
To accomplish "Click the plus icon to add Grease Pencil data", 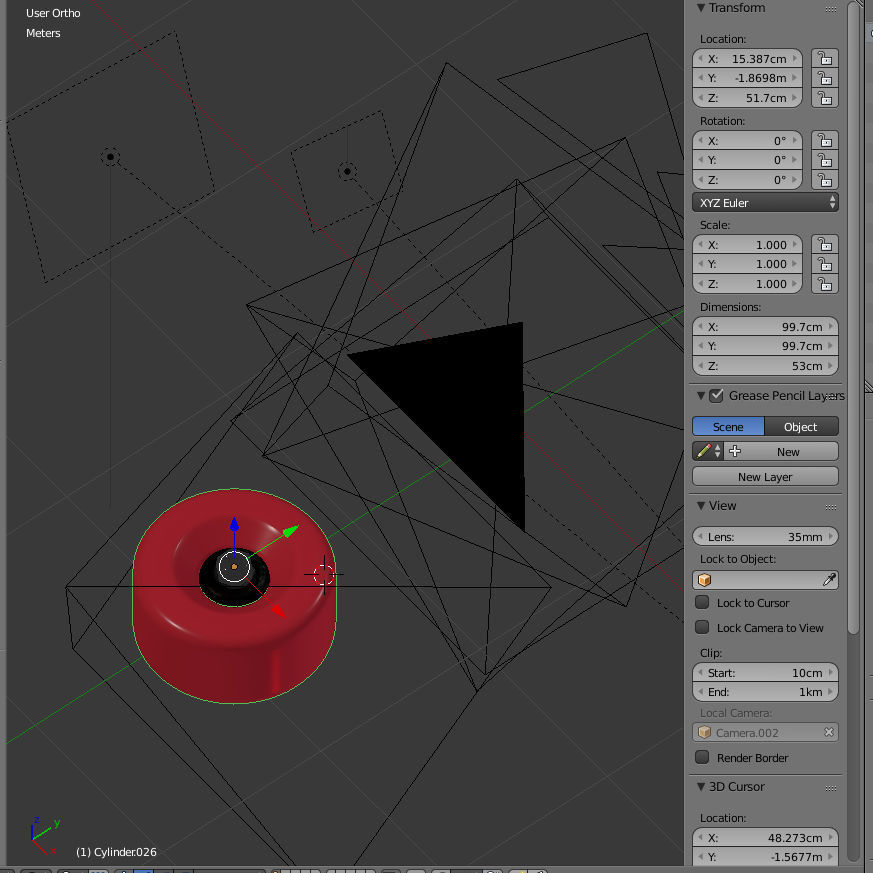I will click(x=734, y=451).
